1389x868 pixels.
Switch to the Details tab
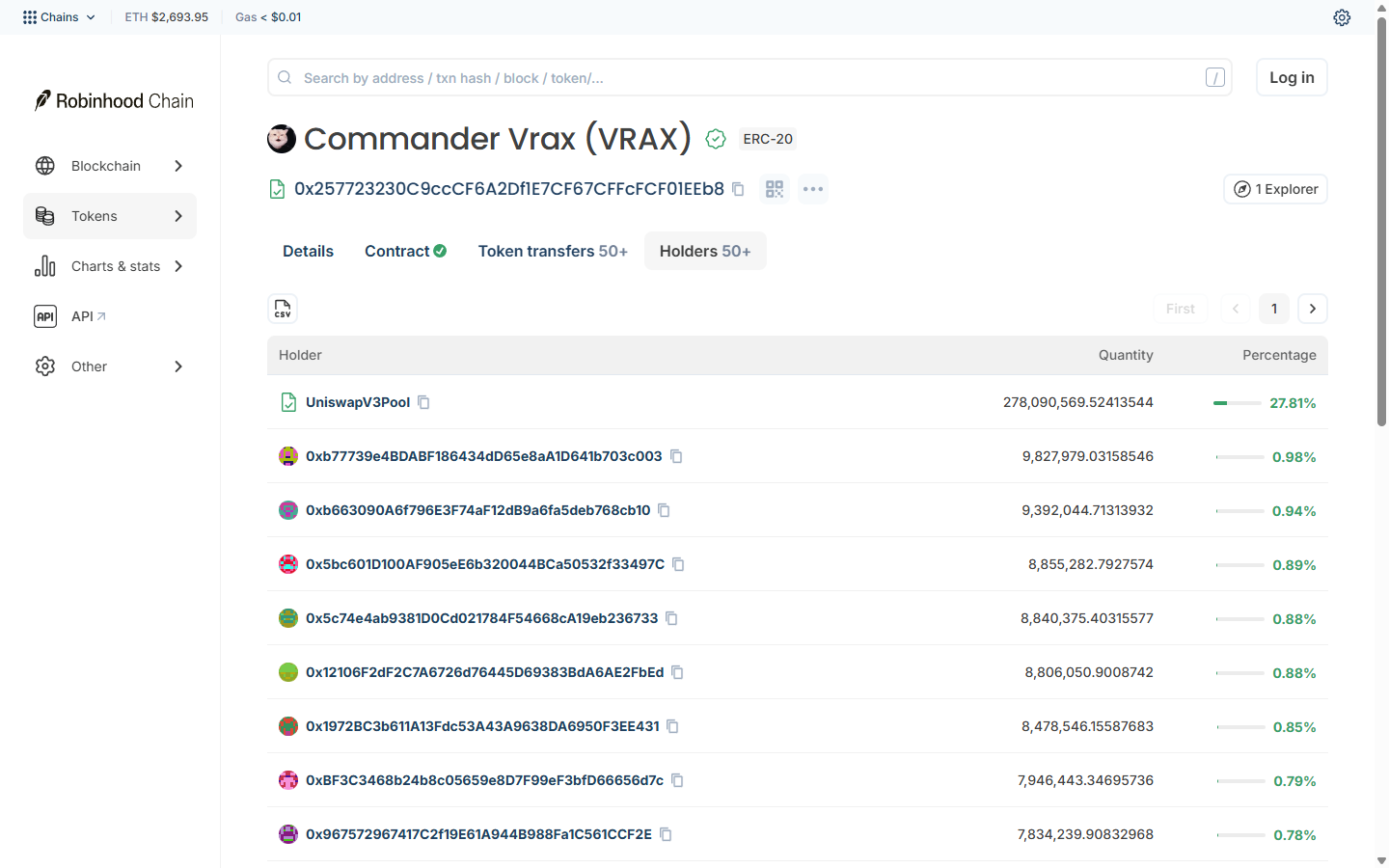coord(308,251)
